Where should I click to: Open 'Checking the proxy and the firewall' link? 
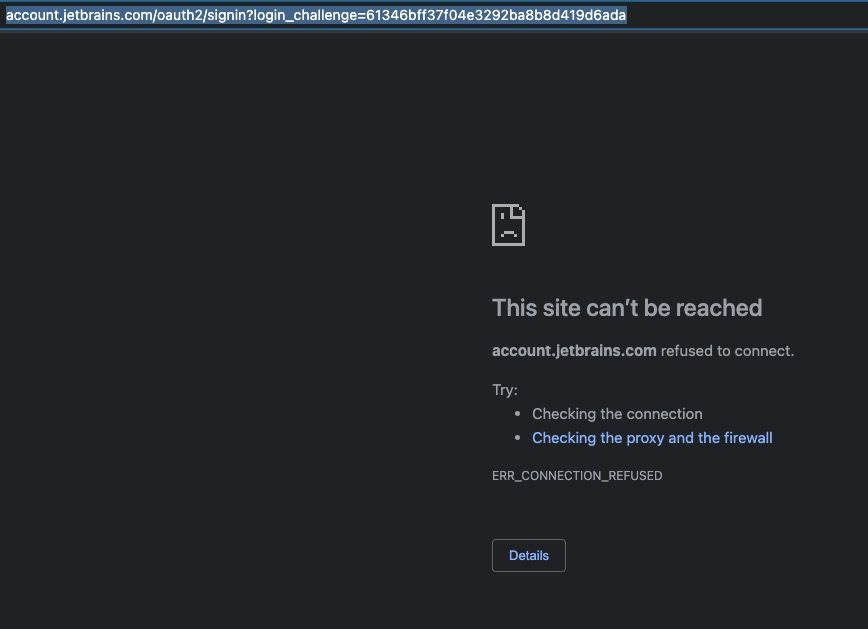click(x=652, y=438)
